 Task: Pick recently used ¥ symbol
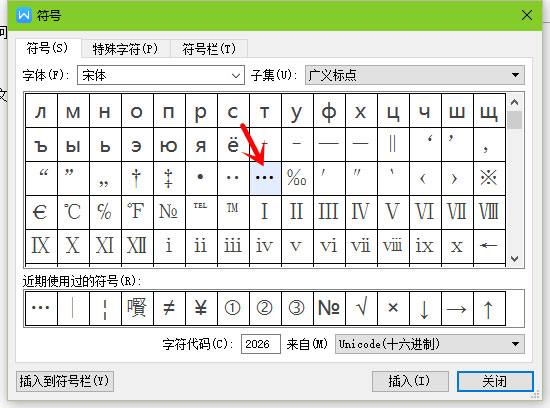(x=201, y=308)
